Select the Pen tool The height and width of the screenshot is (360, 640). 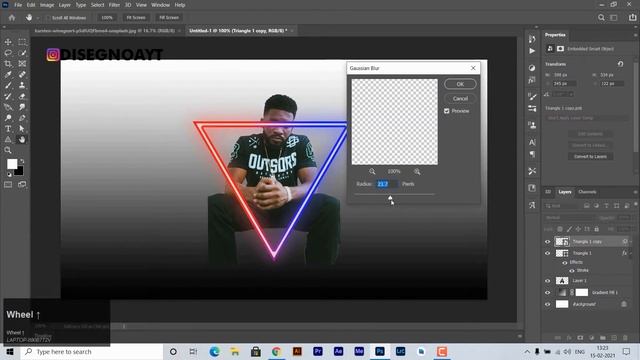click(x=22, y=118)
